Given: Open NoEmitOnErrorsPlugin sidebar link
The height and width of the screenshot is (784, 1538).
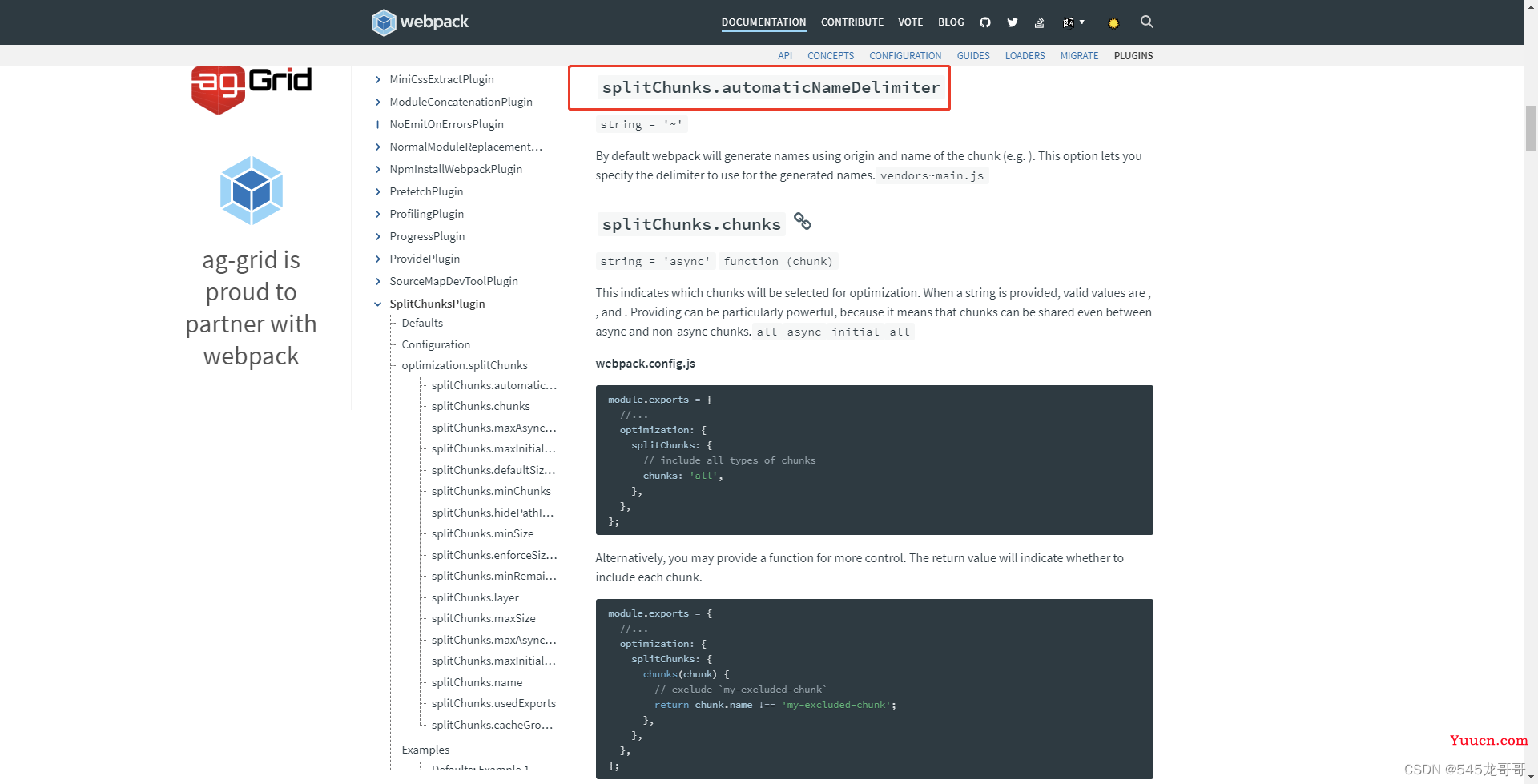Looking at the screenshot, I should tap(446, 124).
